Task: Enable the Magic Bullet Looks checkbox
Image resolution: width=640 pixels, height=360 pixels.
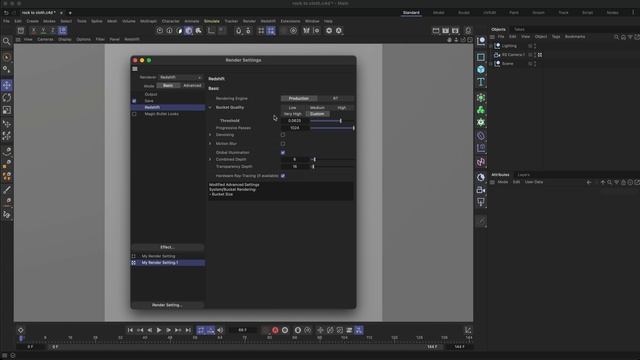Action: (x=134, y=114)
